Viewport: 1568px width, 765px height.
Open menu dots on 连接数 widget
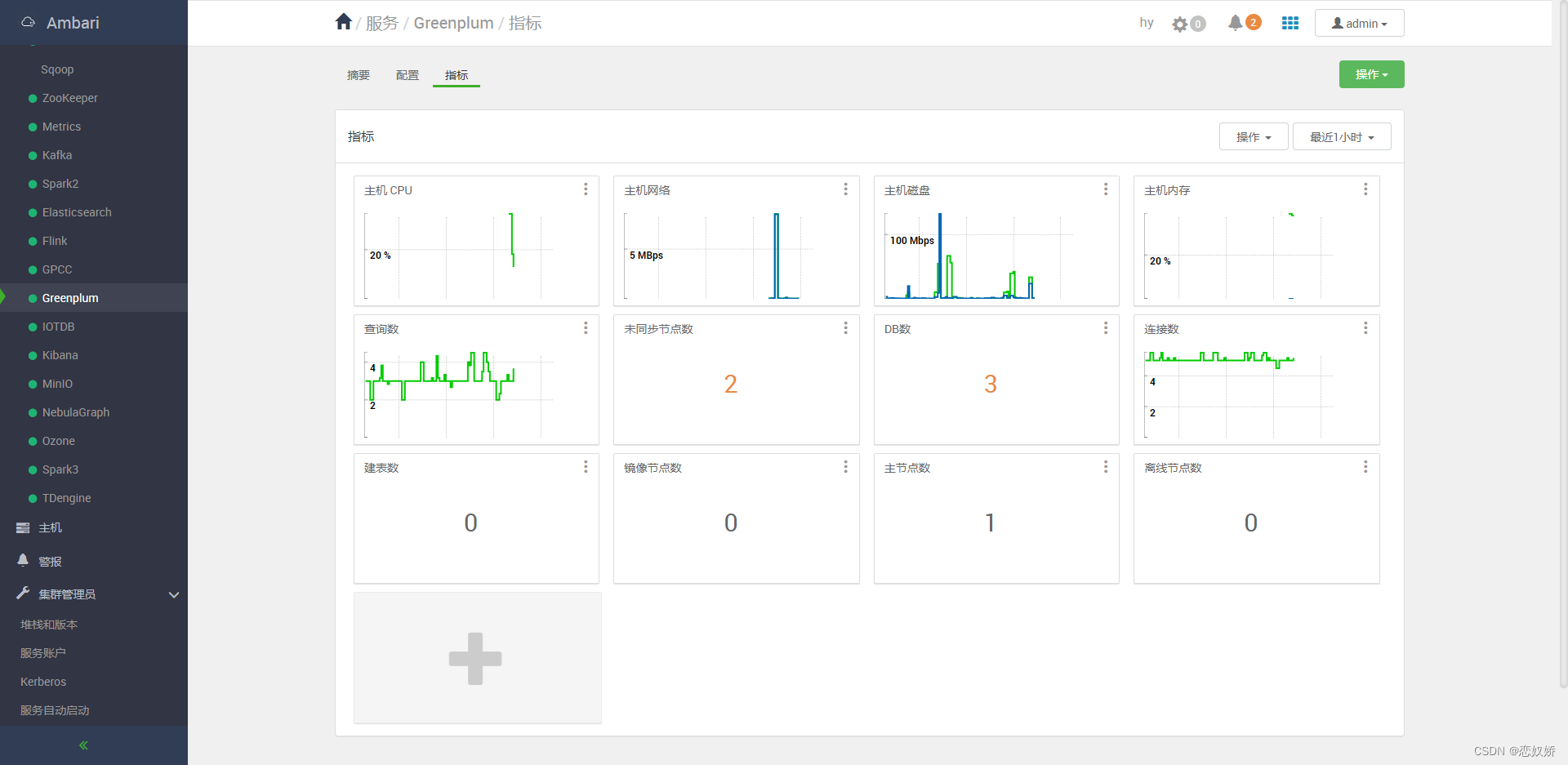[x=1365, y=328]
